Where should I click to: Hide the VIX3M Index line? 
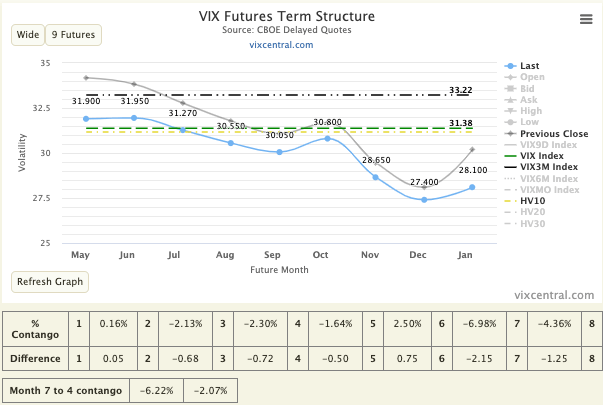click(549, 167)
